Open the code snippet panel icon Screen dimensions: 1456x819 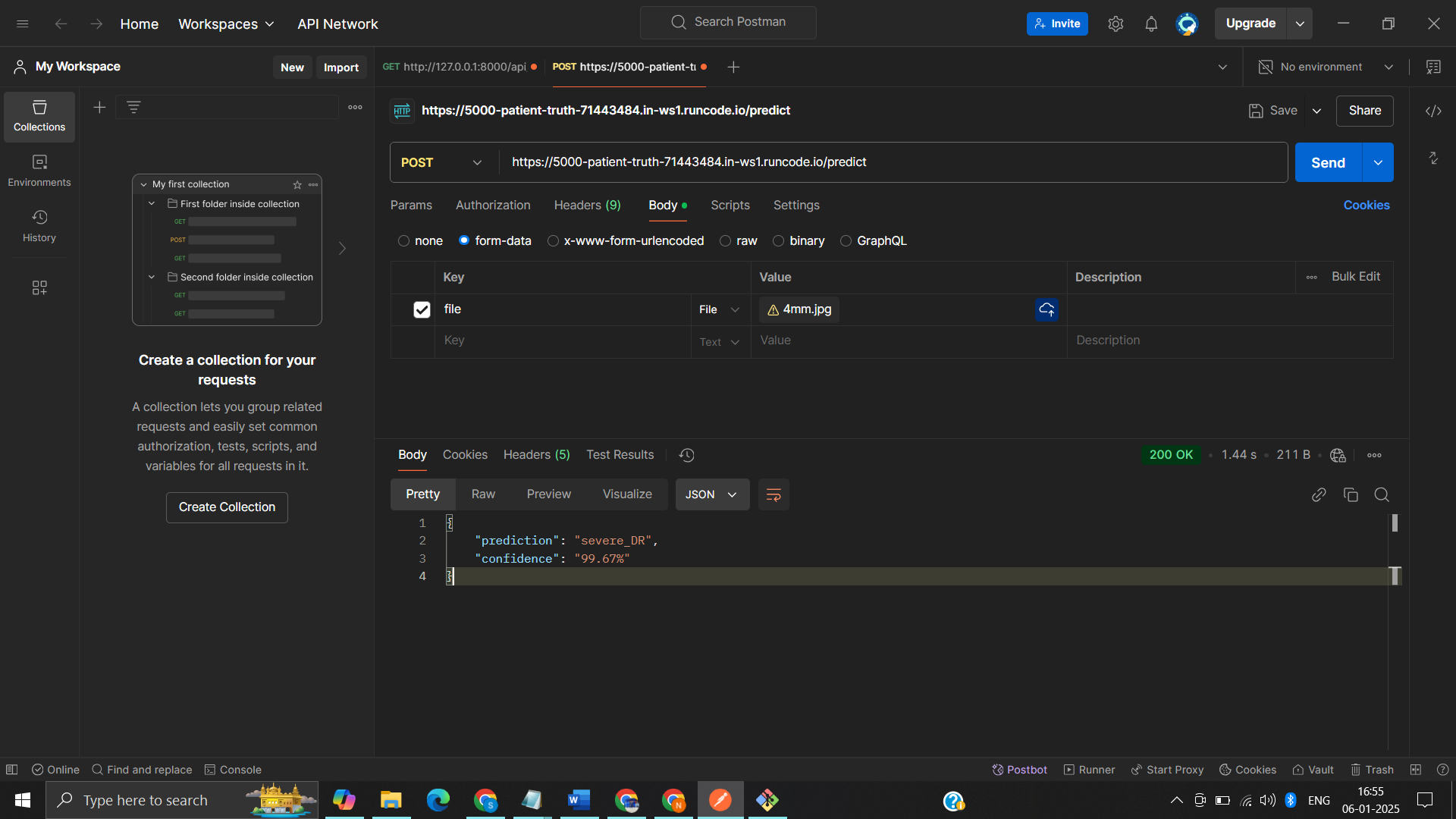coord(1433,111)
